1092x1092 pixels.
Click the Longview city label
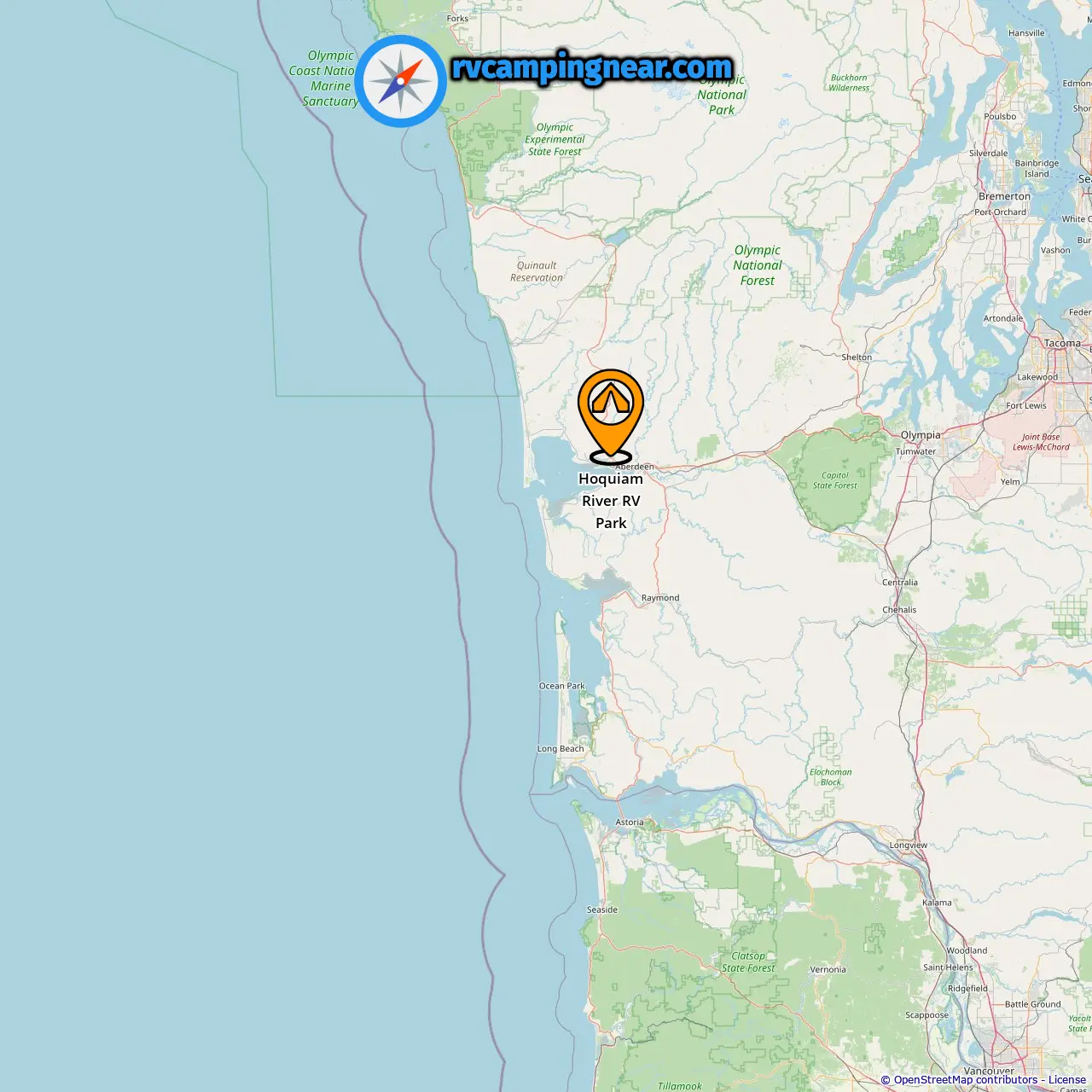click(909, 845)
